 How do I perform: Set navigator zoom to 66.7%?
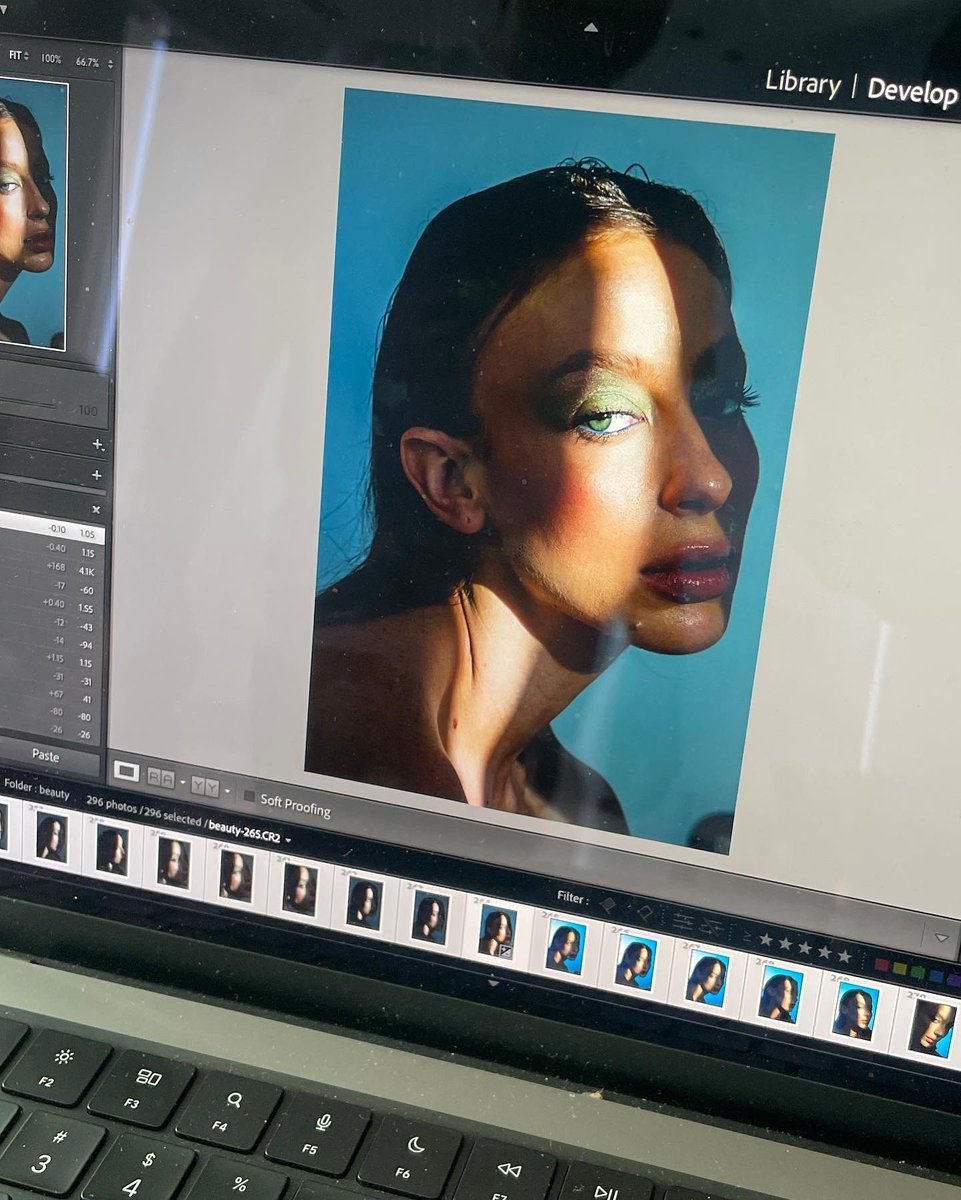pyautogui.click(x=87, y=62)
